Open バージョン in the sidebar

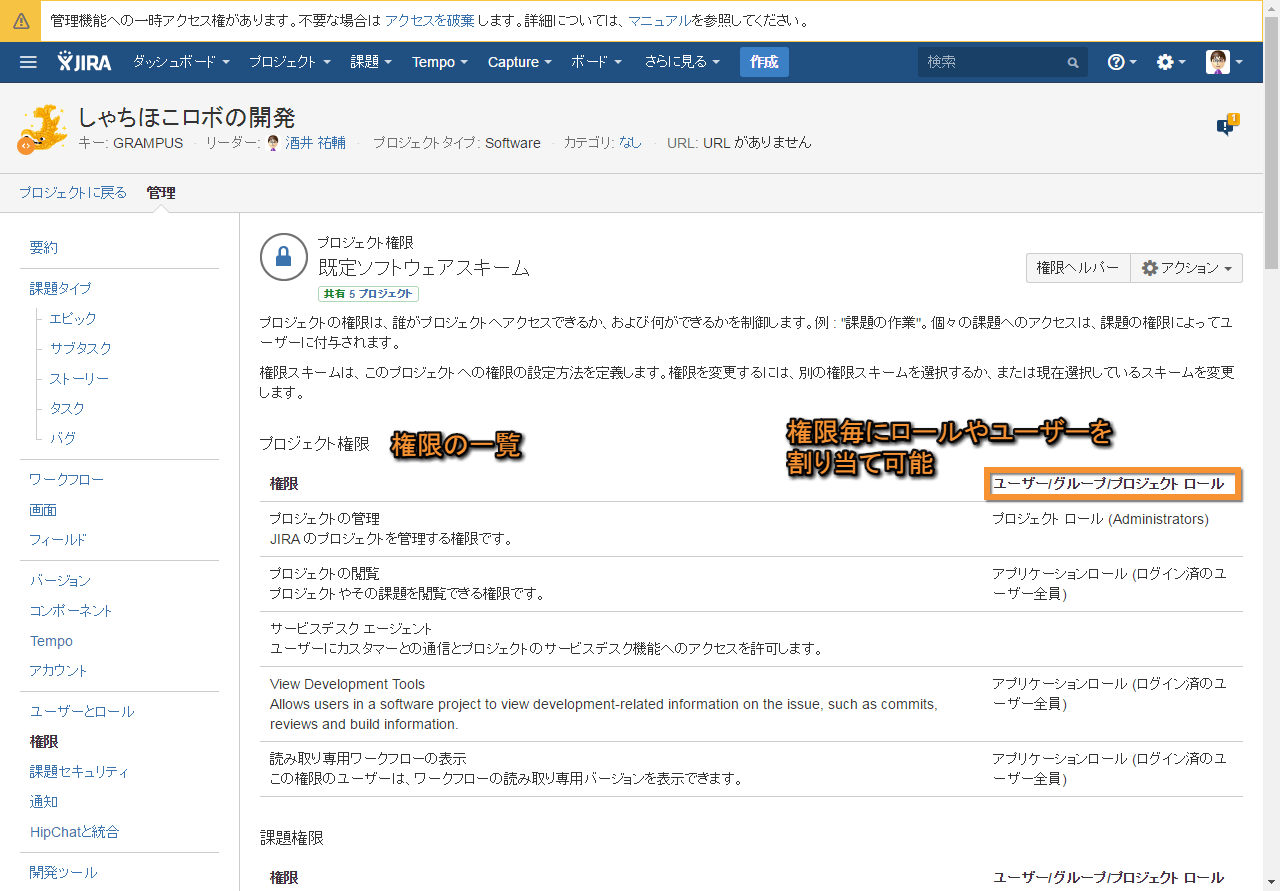click(x=60, y=581)
